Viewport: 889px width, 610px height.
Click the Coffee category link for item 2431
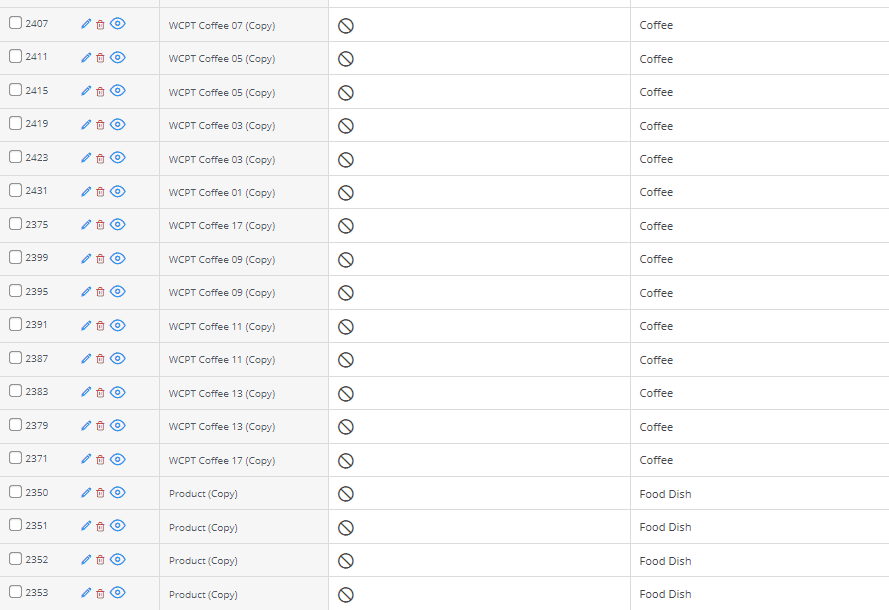click(656, 192)
